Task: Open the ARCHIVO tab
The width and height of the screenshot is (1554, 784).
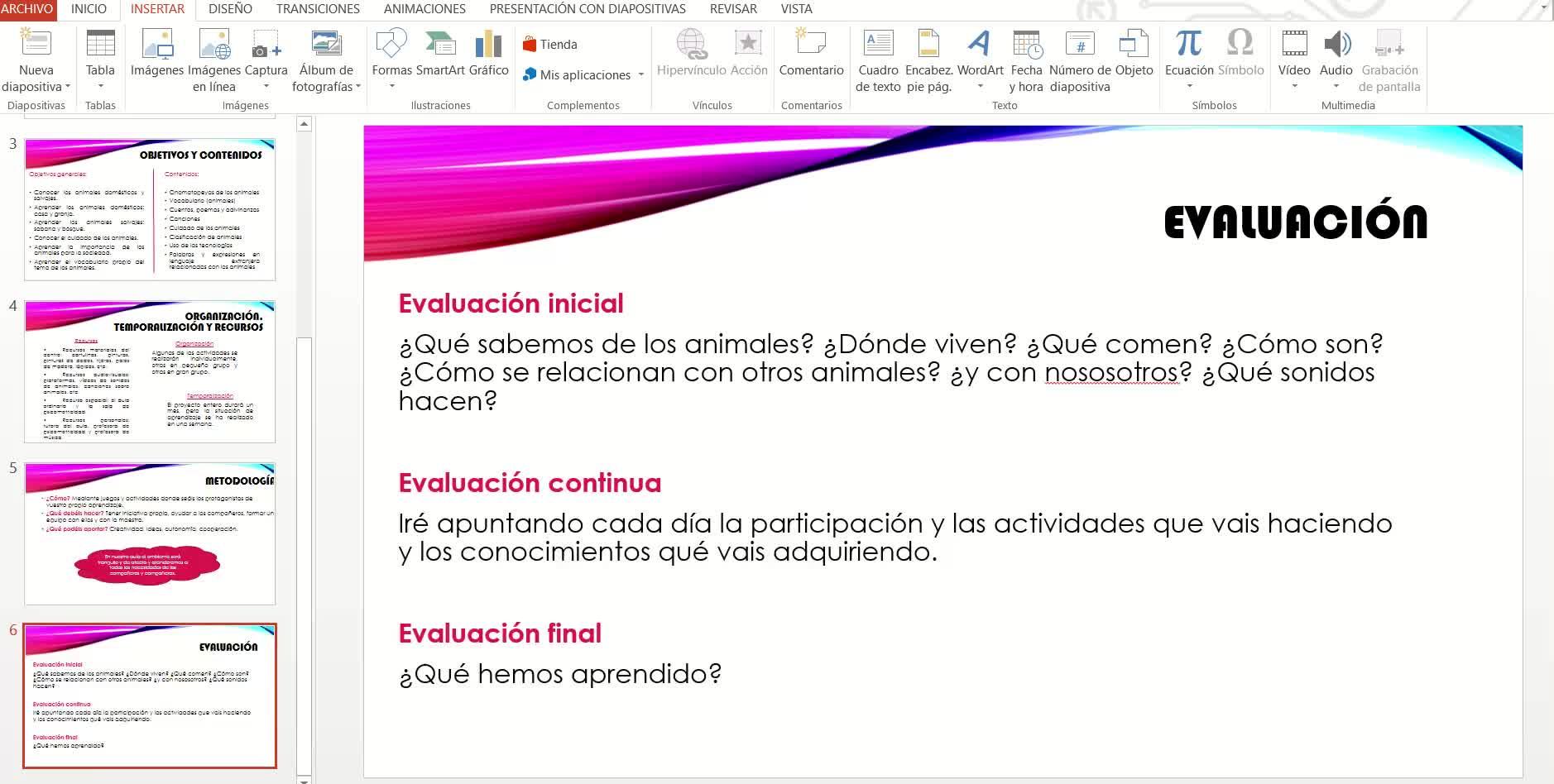Action: pos(27,9)
